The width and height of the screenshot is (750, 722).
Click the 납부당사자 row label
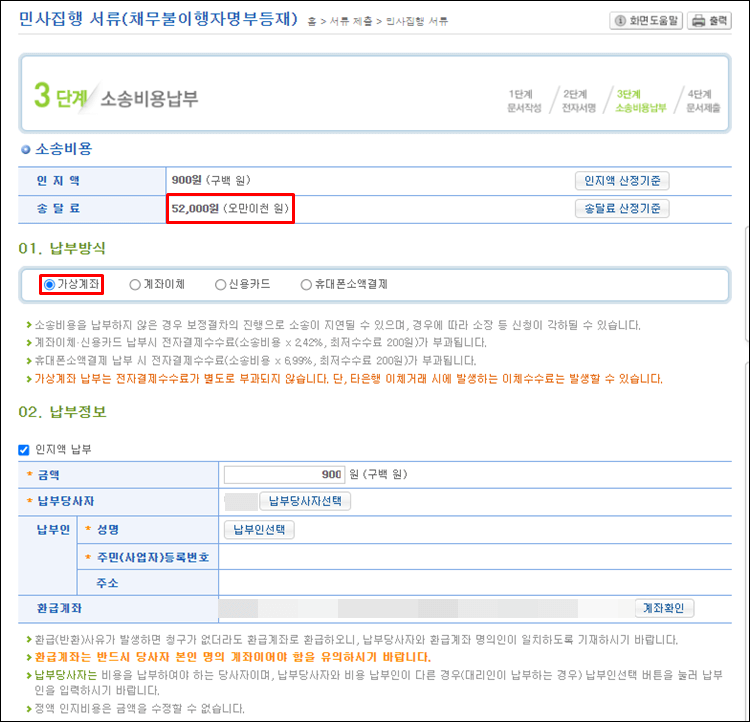tap(66, 501)
